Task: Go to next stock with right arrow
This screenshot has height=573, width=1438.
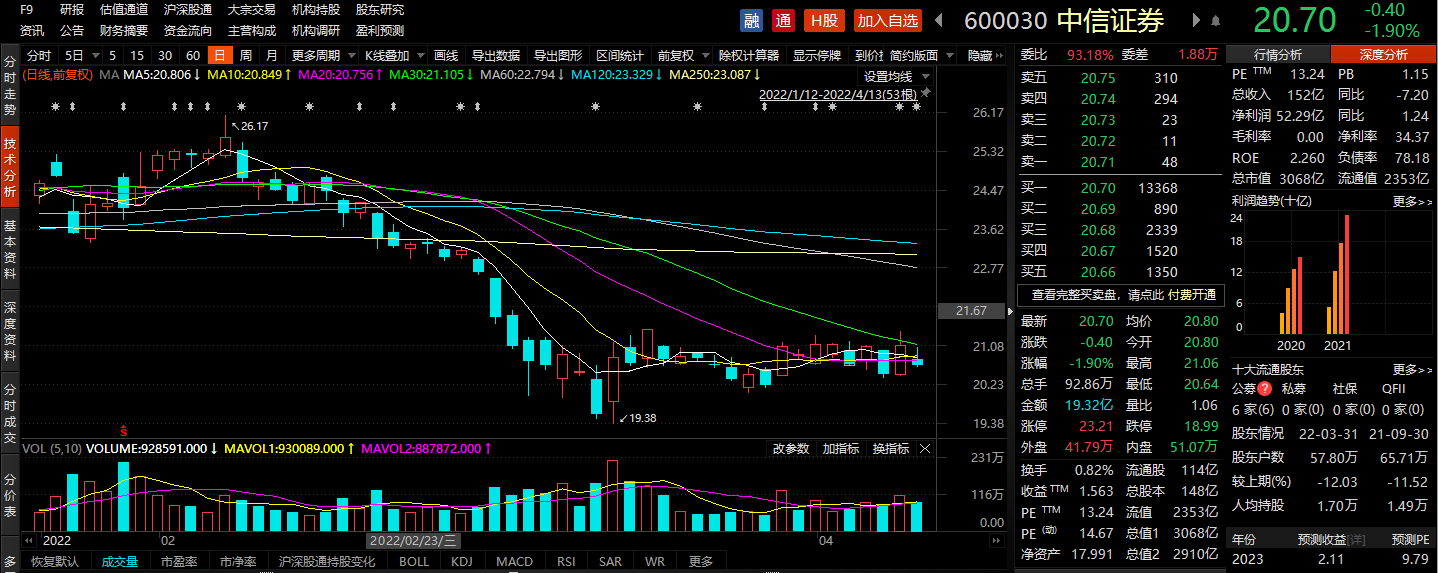Action: point(1196,20)
